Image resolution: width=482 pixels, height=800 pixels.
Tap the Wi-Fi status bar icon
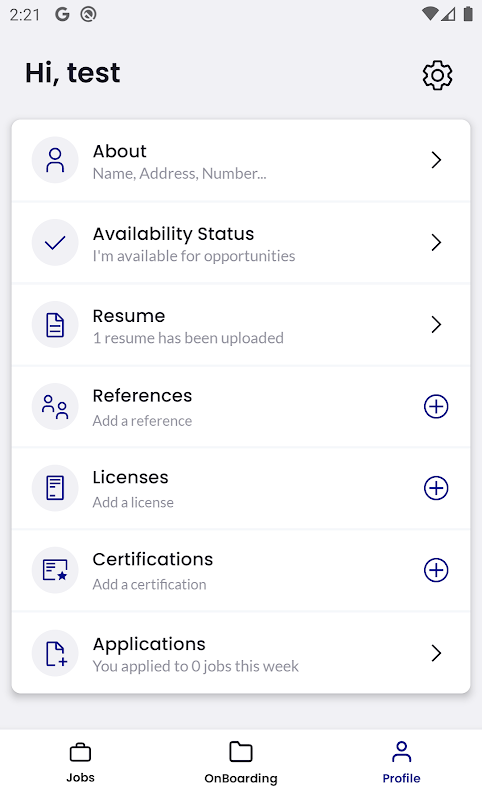429,14
